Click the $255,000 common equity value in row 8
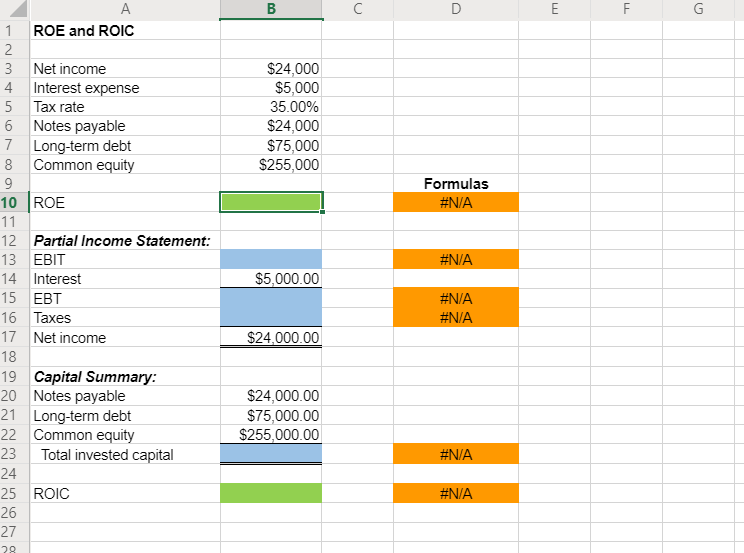 click(x=289, y=165)
